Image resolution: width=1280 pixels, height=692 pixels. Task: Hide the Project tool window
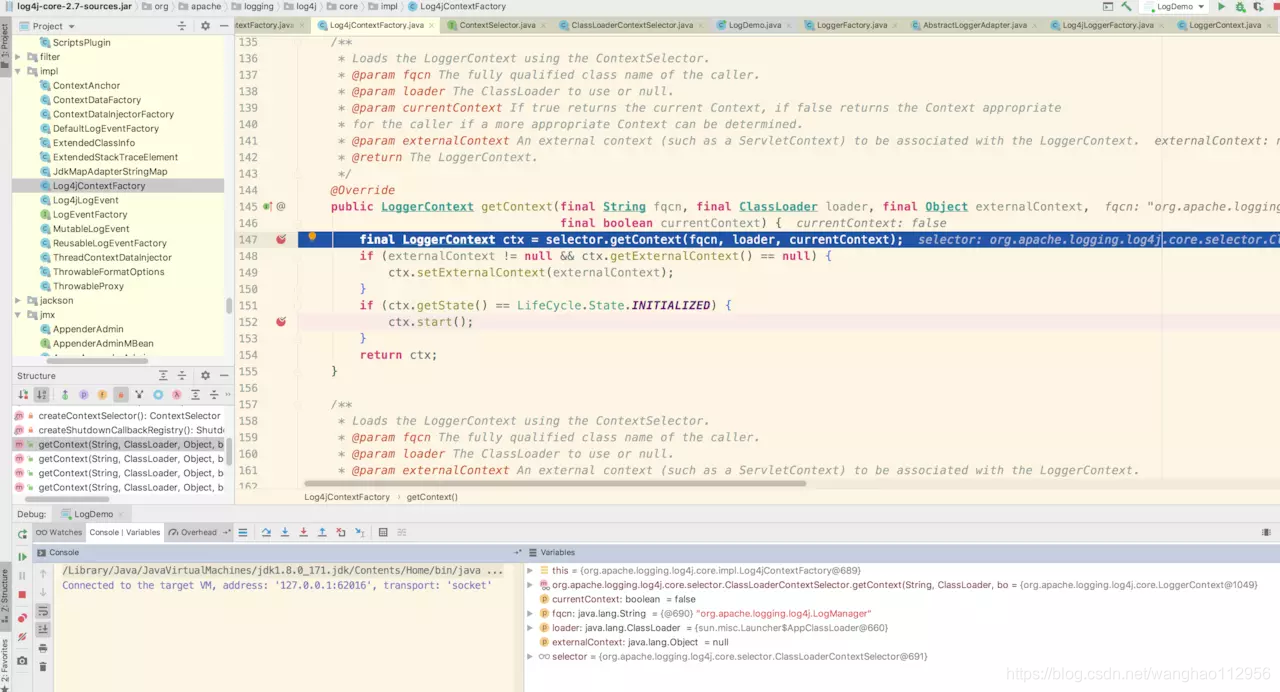click(222, 26)
